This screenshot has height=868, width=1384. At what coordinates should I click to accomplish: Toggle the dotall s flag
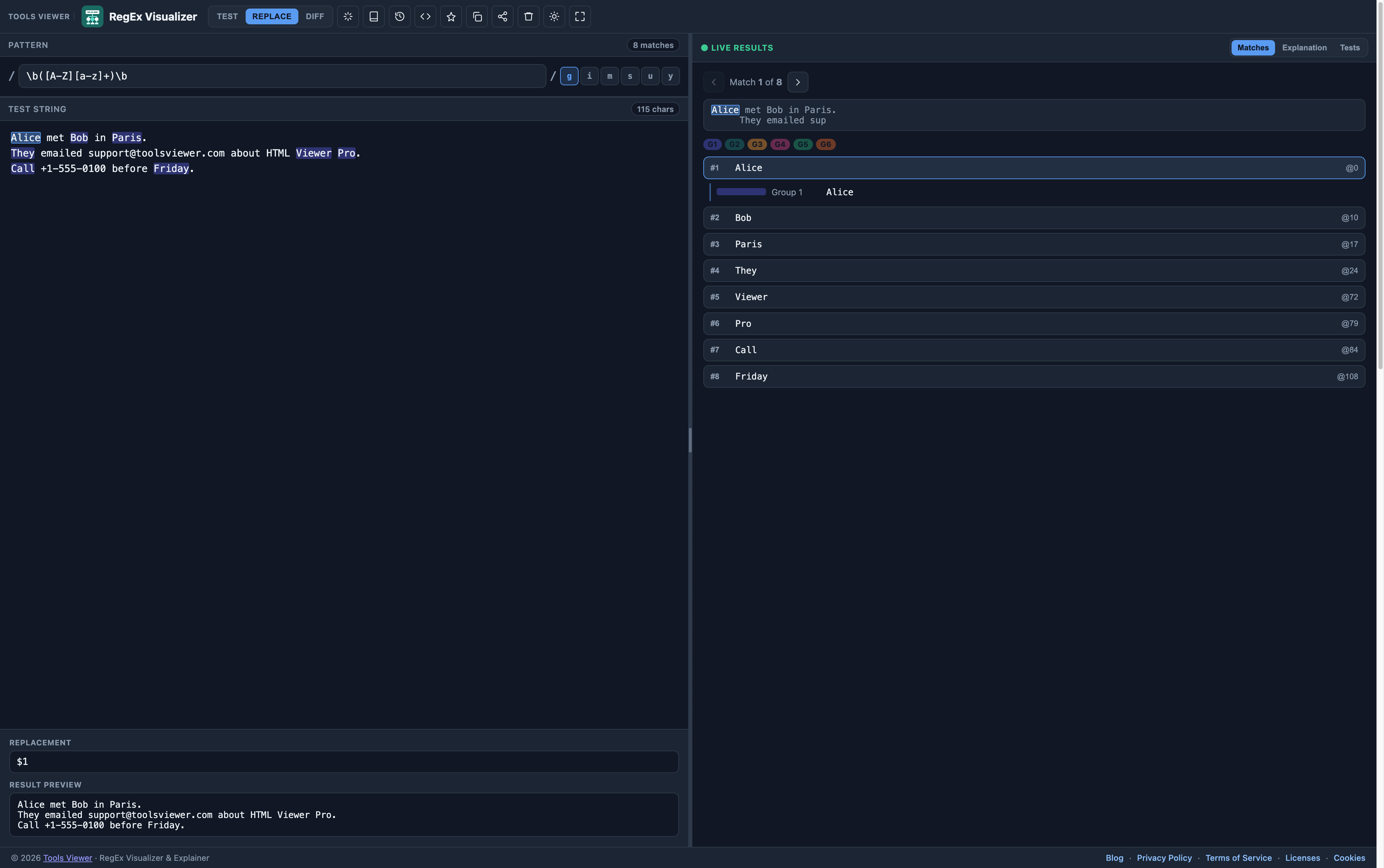pyautogui.click(x=630, y=76)
